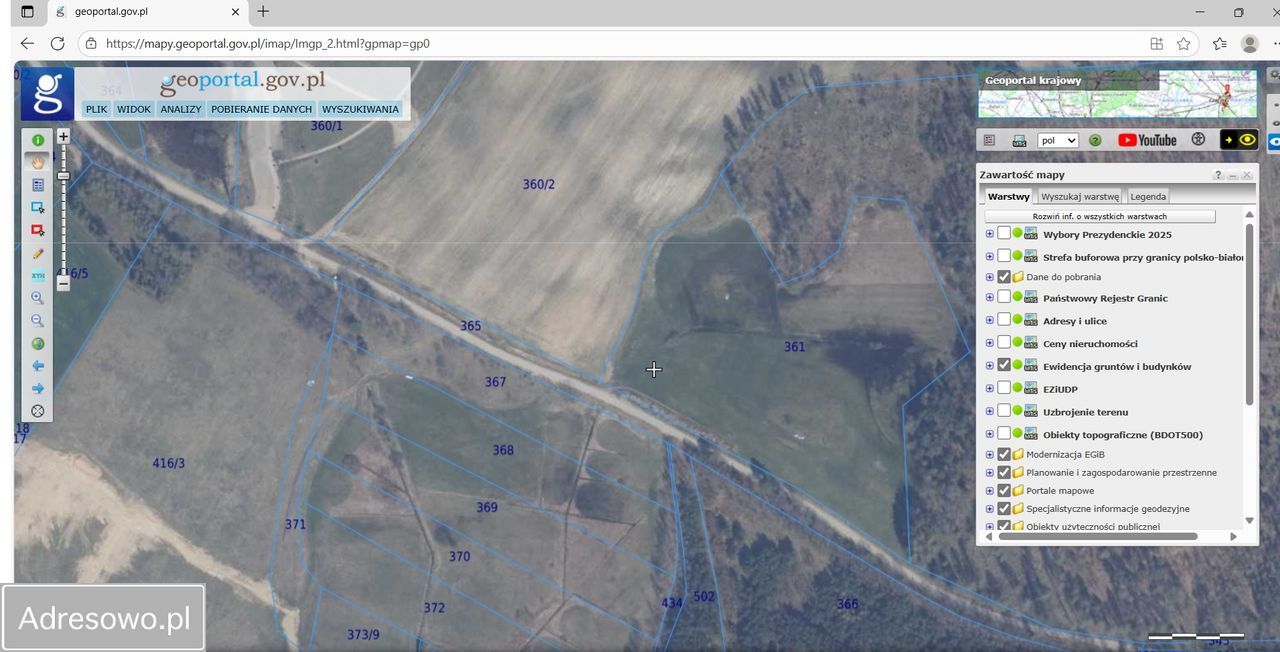Expand the Adresy i ulice node
The height and width of the screenshot is (652, 1280).
pyautogui.click(x=990, y=320)
